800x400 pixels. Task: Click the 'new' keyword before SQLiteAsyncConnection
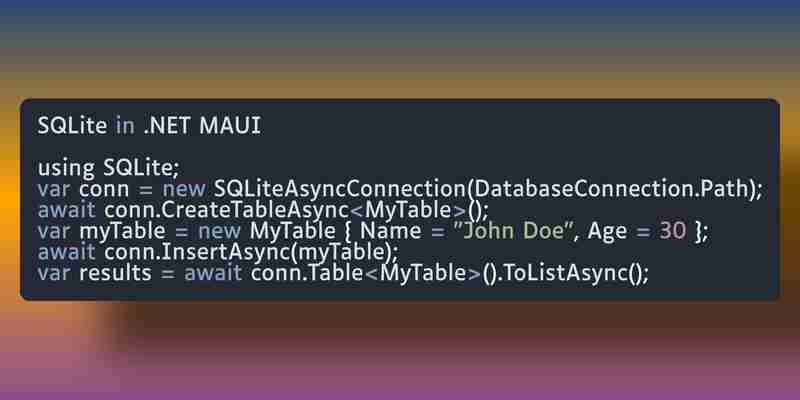click(184, 191)
